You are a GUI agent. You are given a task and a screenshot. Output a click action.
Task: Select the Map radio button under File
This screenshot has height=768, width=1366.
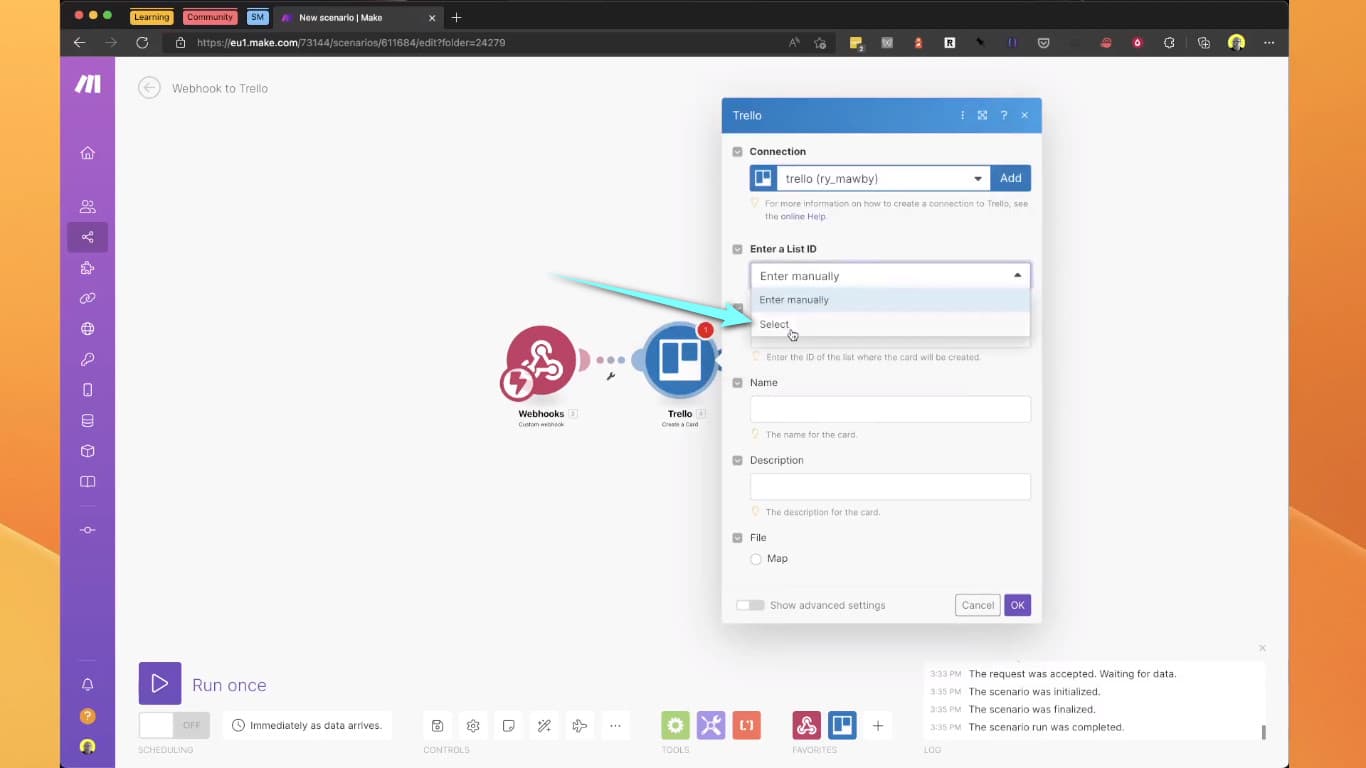pos(756,559)
